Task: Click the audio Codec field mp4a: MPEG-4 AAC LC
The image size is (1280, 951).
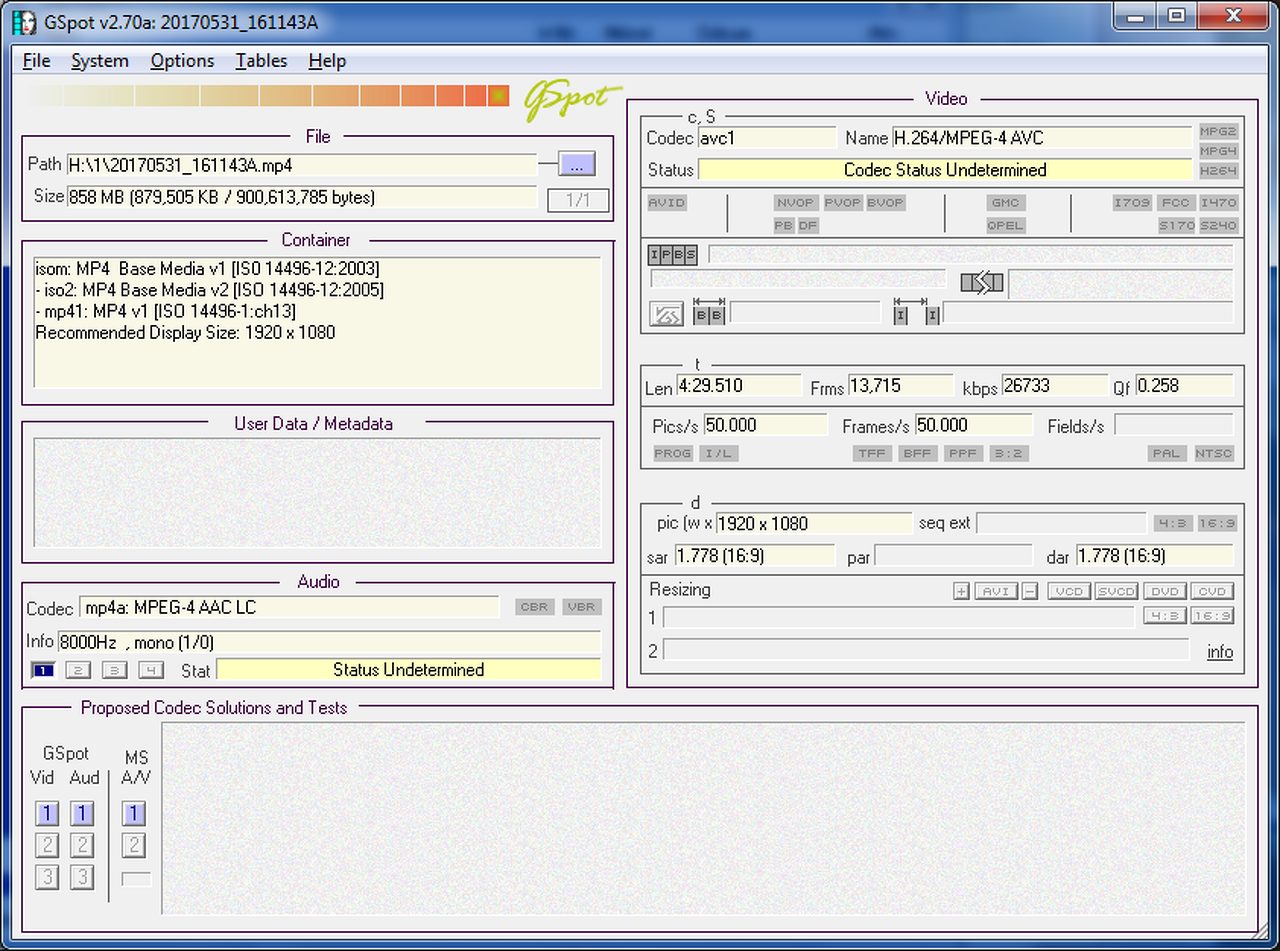Action: pos(289,608)
